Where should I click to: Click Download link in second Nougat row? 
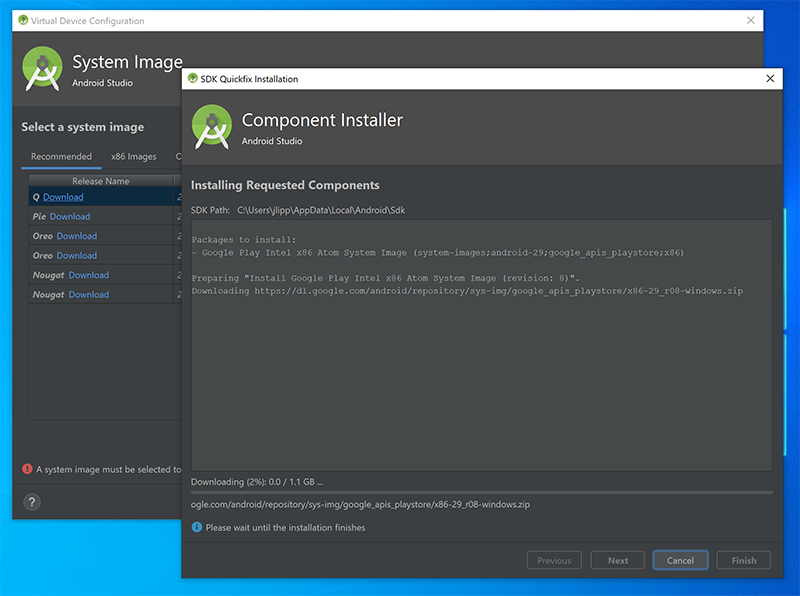pos(89,294)
